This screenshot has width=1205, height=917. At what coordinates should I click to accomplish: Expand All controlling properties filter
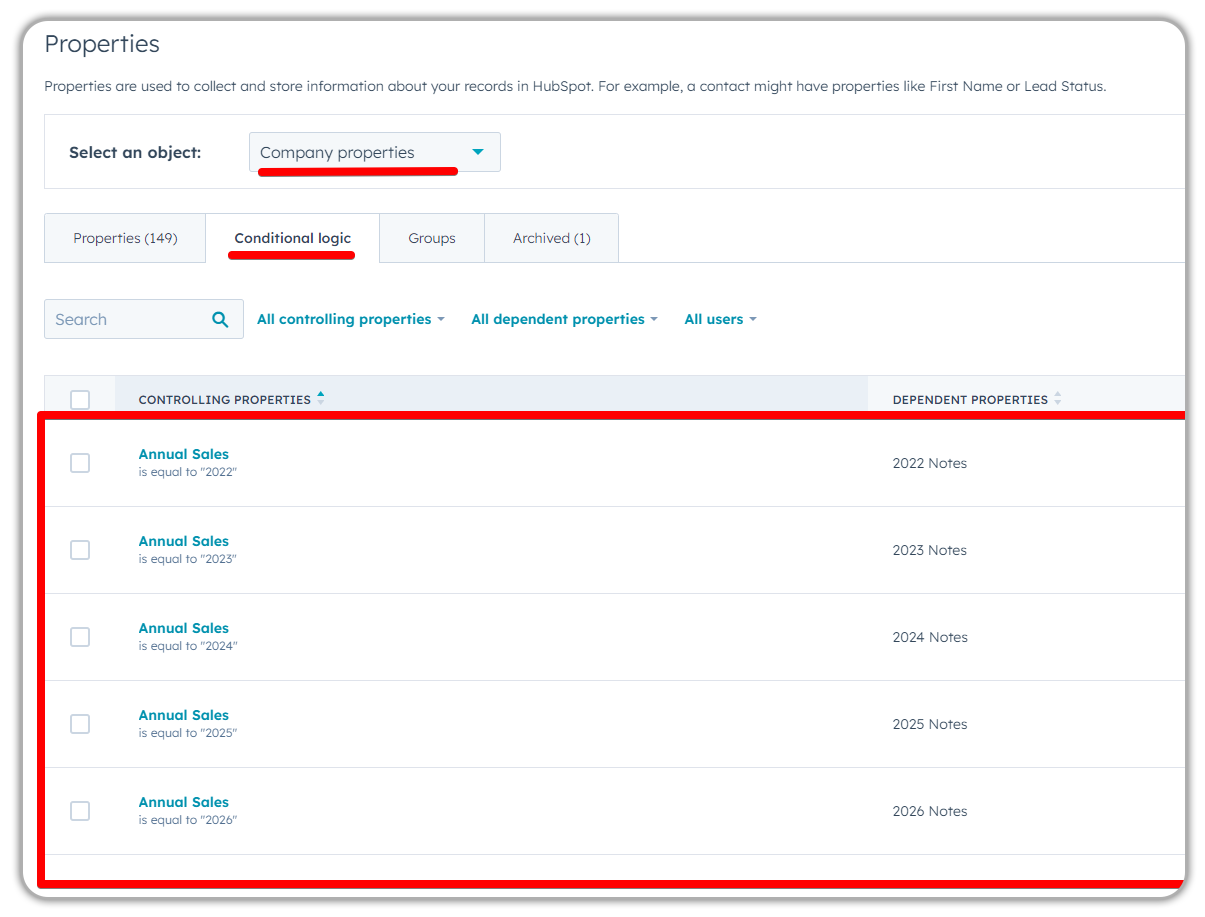click(x=350, y=320)
